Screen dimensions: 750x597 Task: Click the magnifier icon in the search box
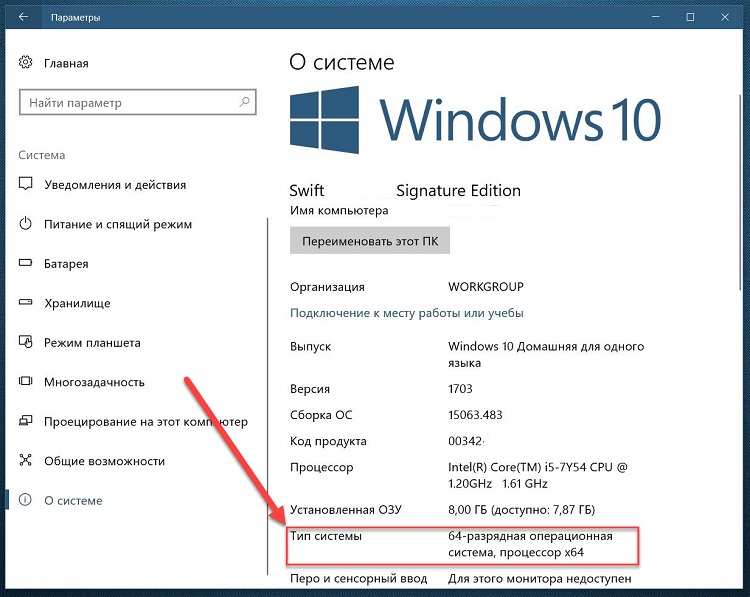[x=244, y=101]
